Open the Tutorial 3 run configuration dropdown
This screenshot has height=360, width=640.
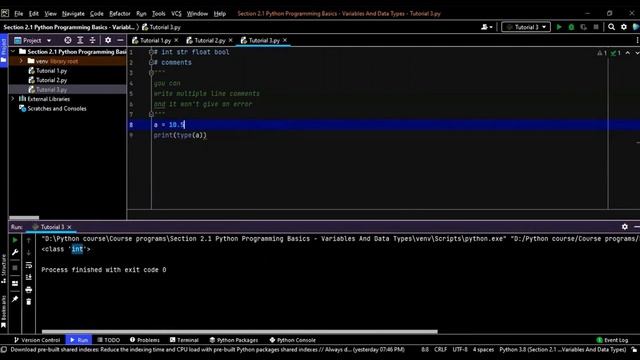coord(526,27)
